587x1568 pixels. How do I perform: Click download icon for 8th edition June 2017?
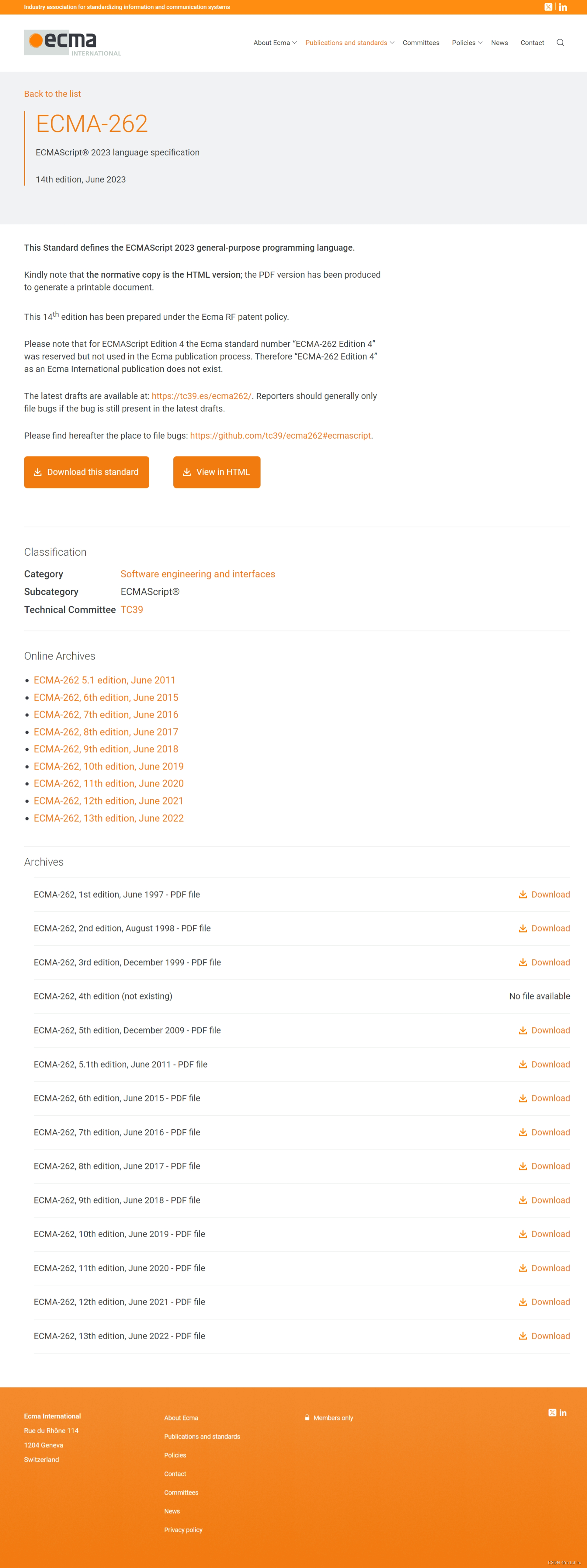522,1166
